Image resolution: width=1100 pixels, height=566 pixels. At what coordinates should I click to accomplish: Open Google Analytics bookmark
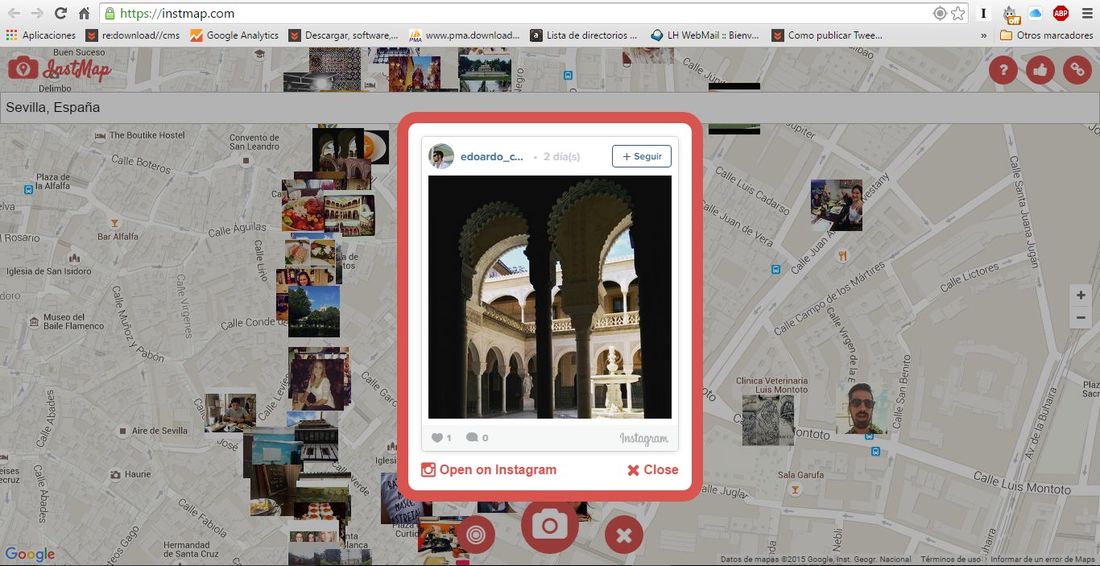click(234, 35)
